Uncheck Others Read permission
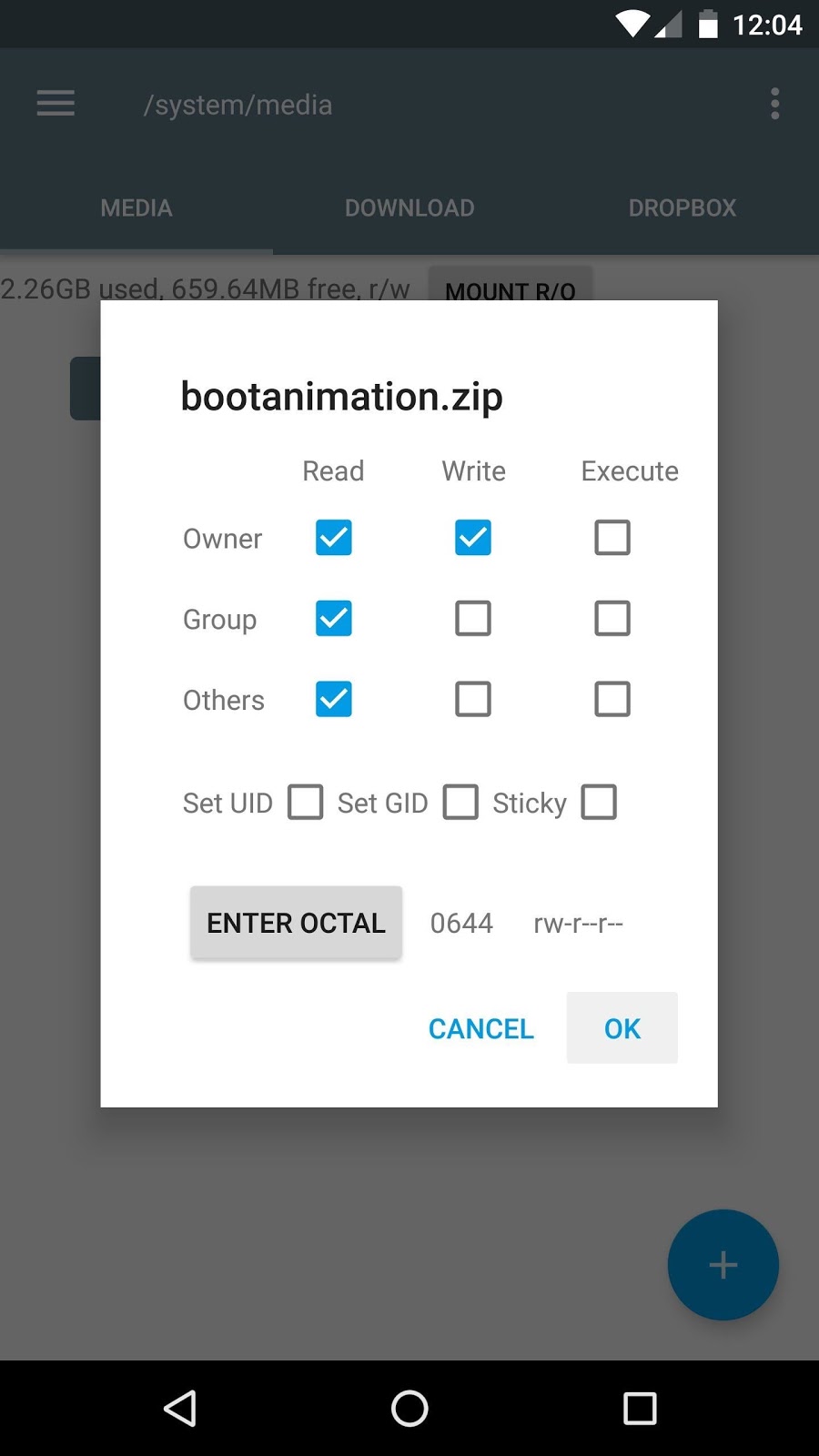This screenshot has width=819, height=1456. pyautogui.click(x=334, y=700)
